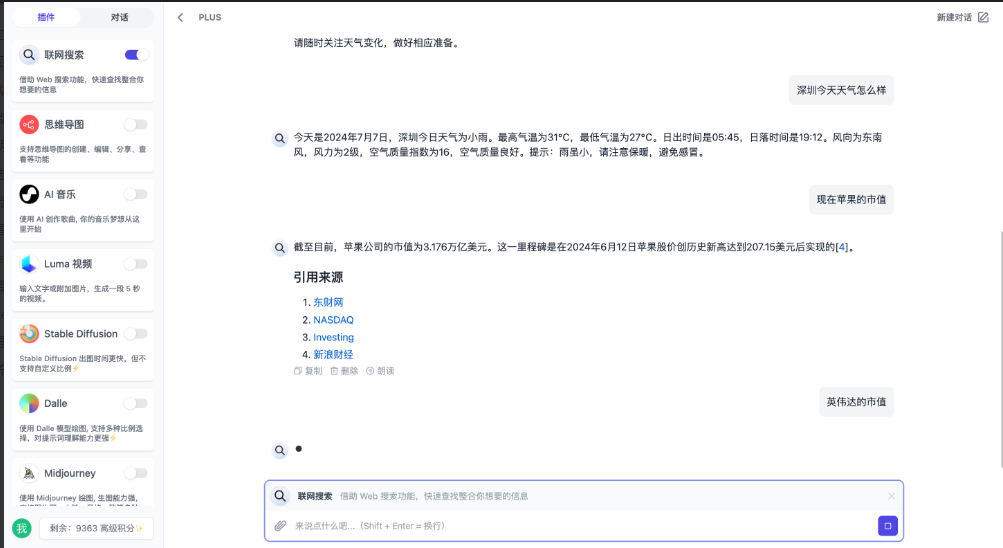The image size is (1003, 548).
Task: Click the green 我 user avatar
Action: 22,528
